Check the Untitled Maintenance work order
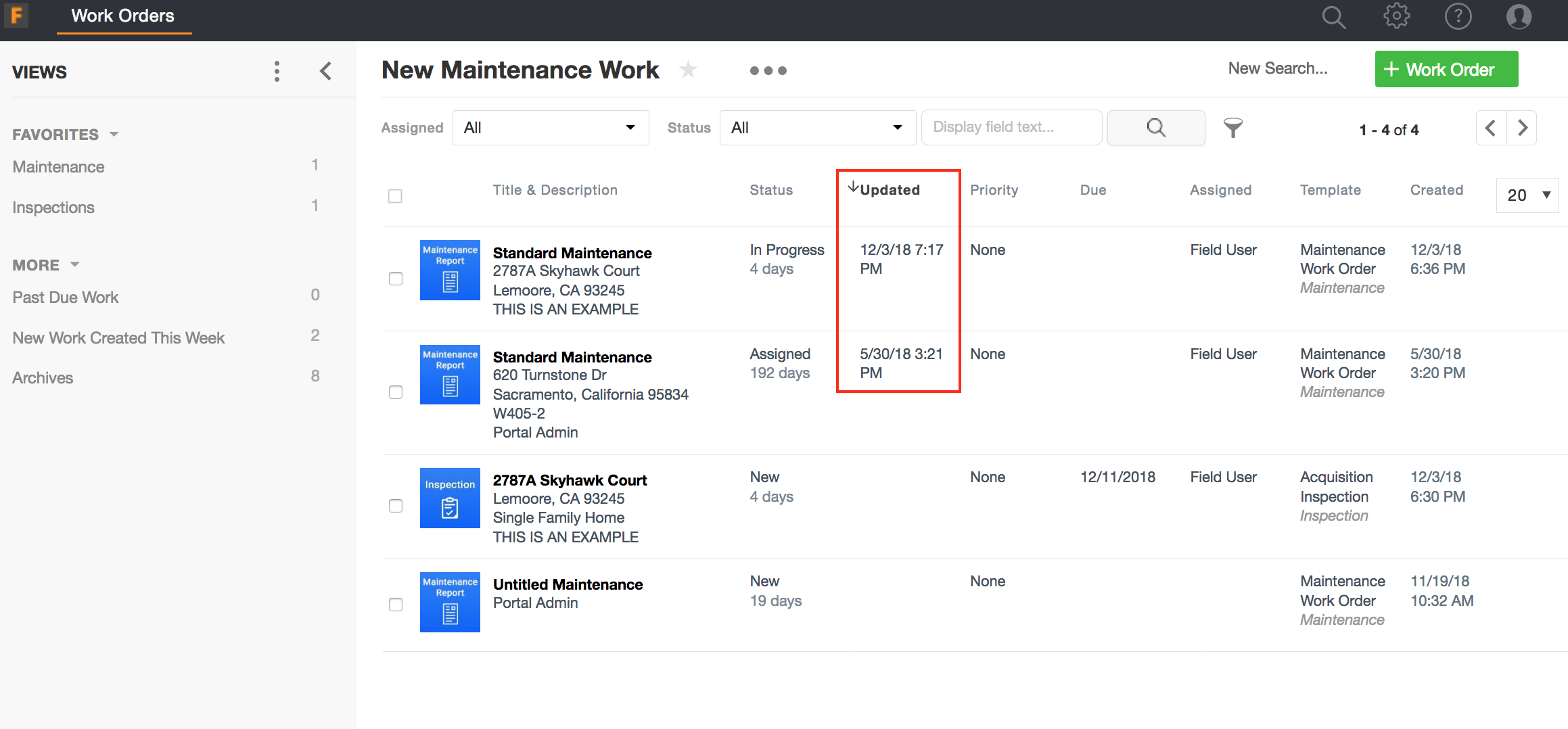The height and width of the screenshot is (729, 1568). pos(396,604)
